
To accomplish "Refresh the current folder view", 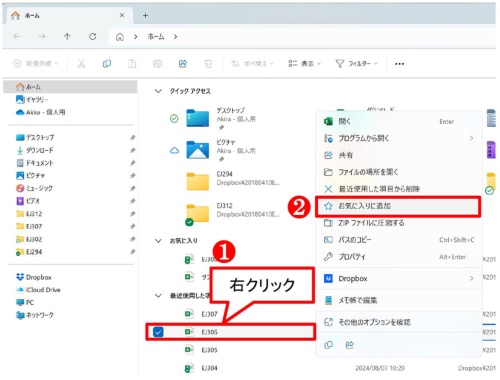I will tap(93, 36).
